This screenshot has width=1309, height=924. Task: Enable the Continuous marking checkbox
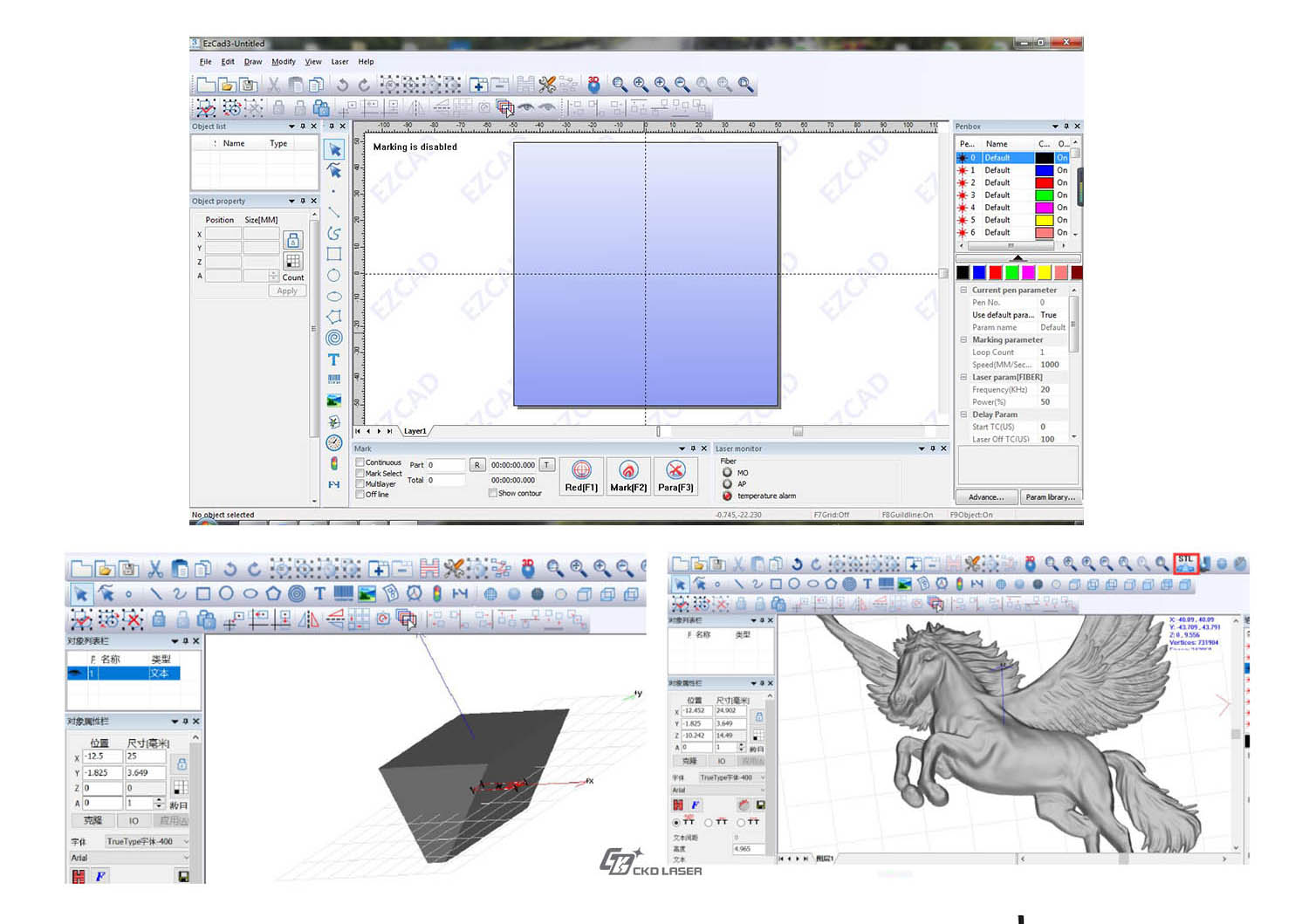359,462
